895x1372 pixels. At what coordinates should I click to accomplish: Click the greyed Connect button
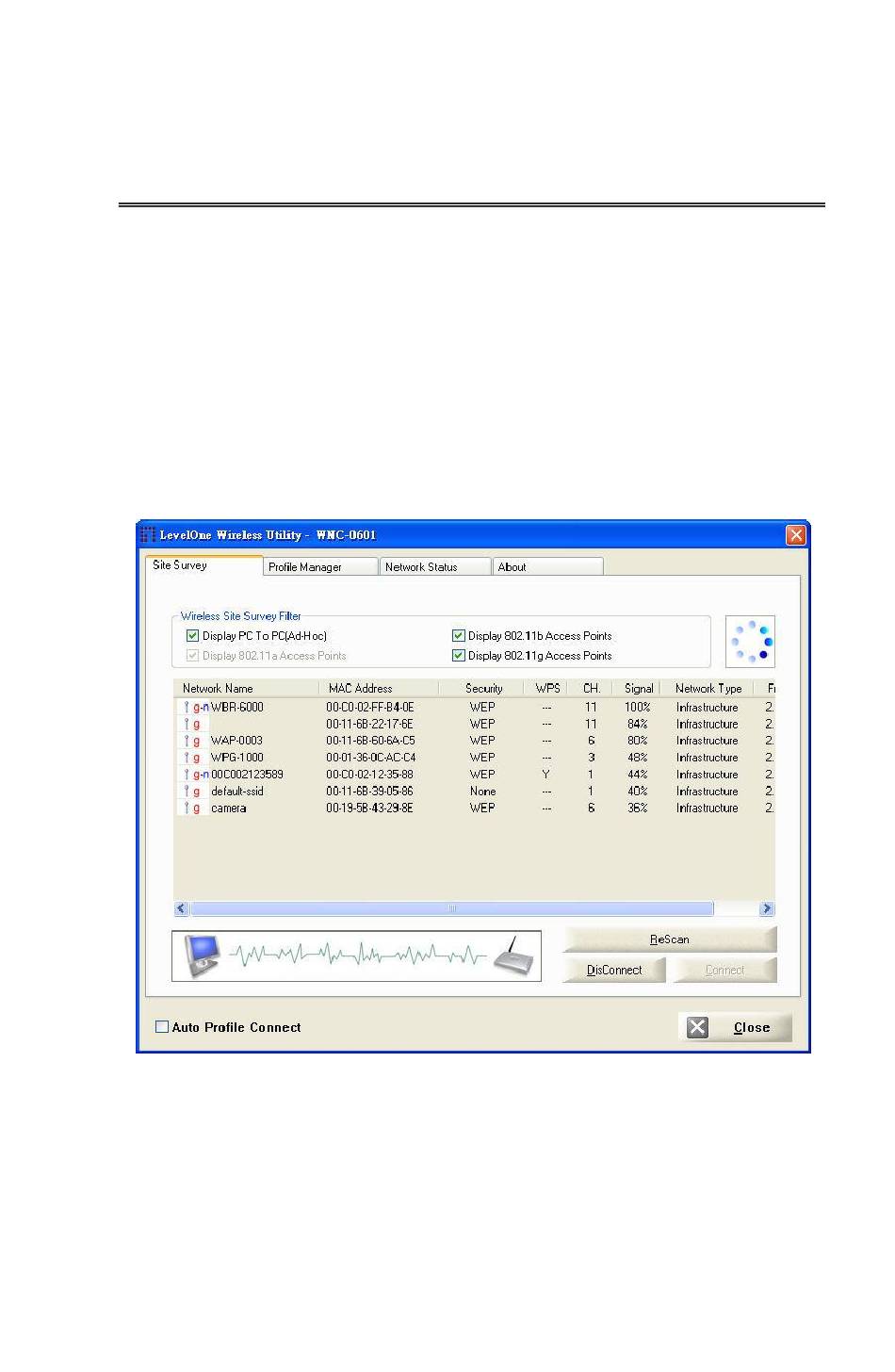pyautogui.click(x=724, y=970)
